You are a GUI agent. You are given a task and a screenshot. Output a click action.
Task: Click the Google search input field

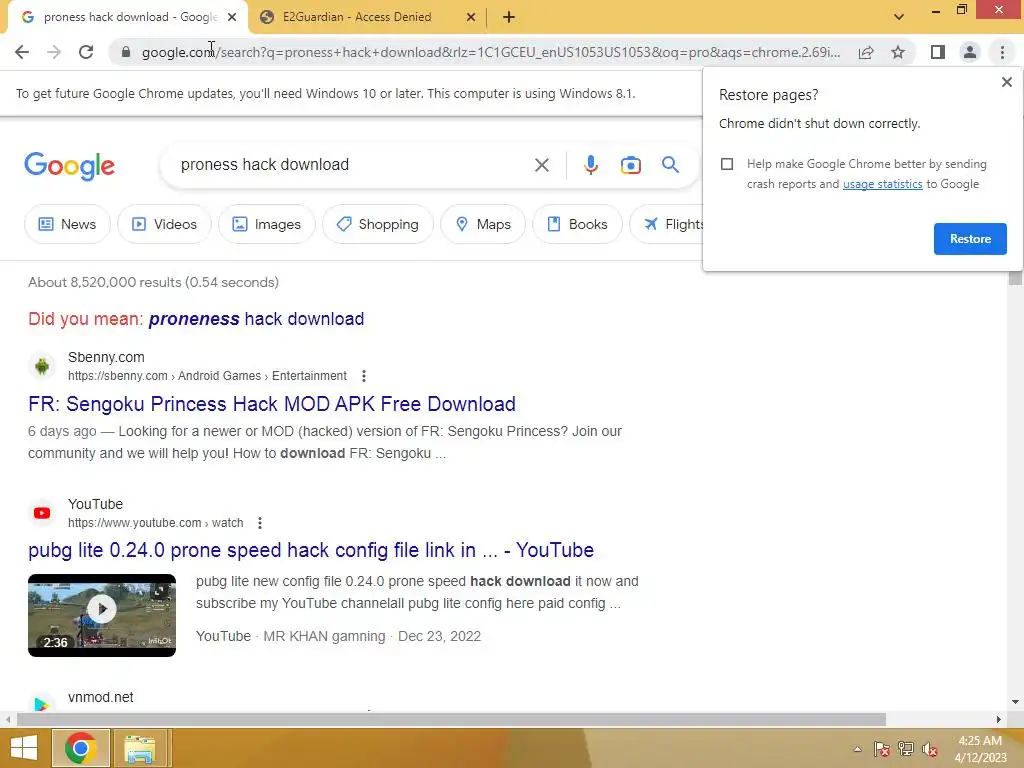point(353,165)
